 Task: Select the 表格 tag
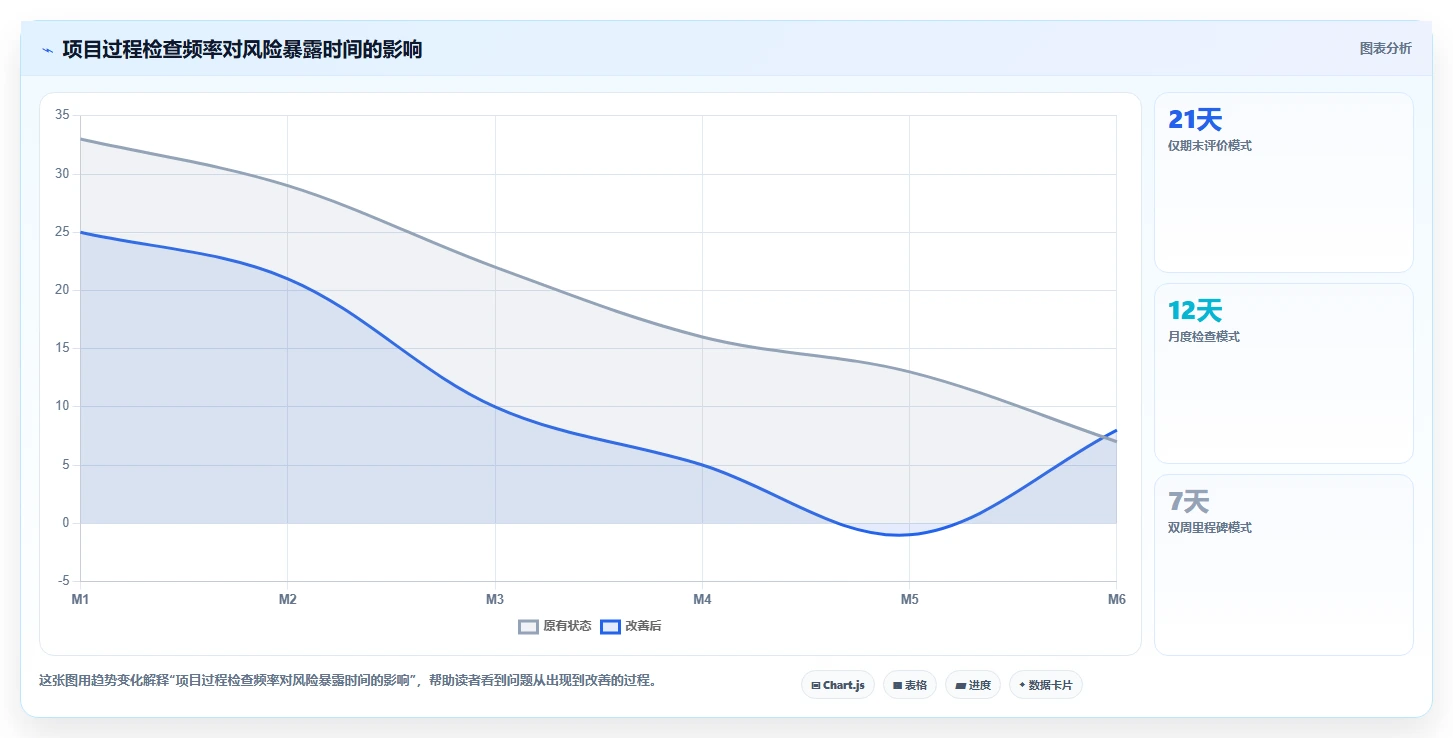909,685
